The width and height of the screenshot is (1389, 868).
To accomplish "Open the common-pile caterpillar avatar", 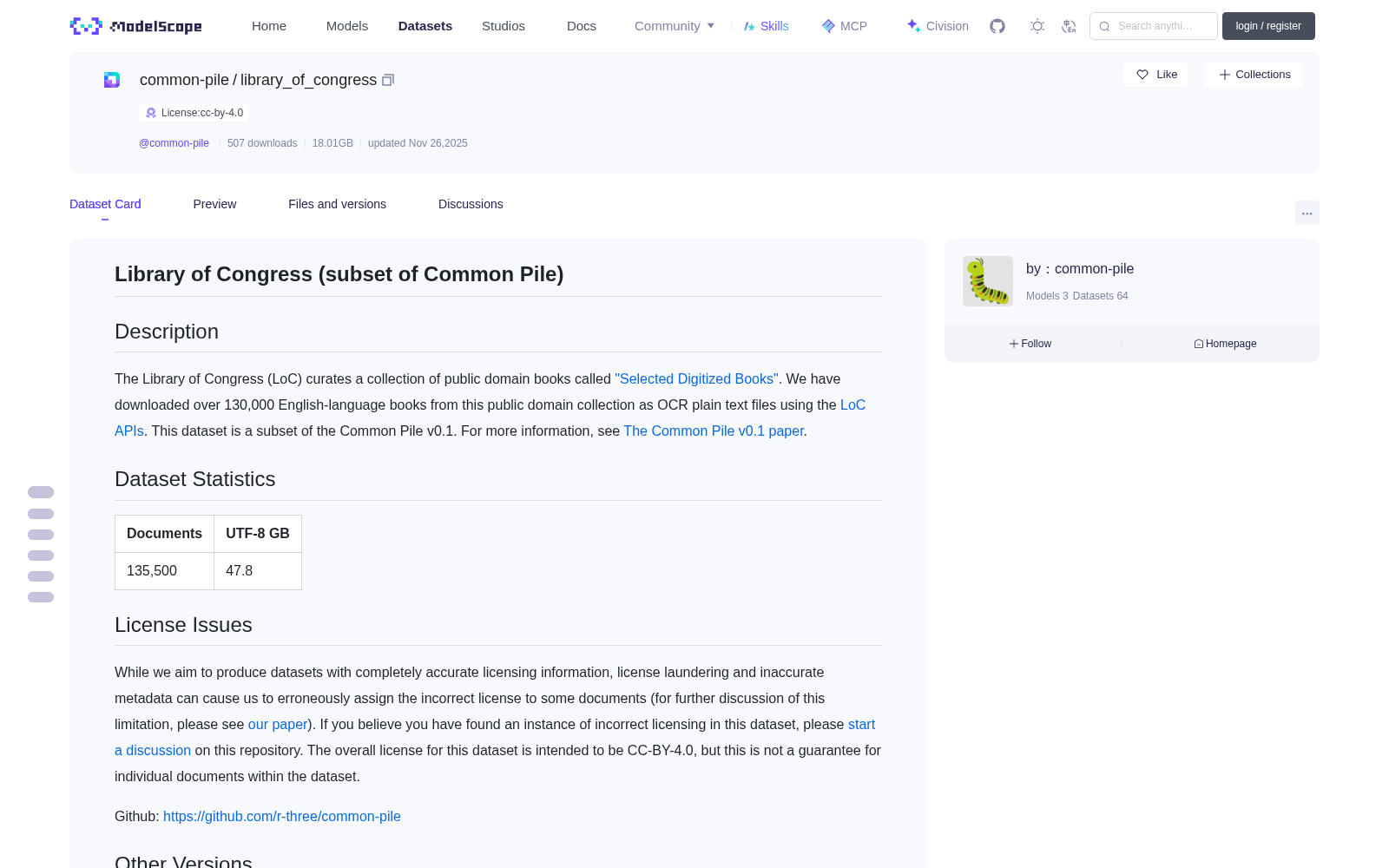I will [x=988, y=281].
